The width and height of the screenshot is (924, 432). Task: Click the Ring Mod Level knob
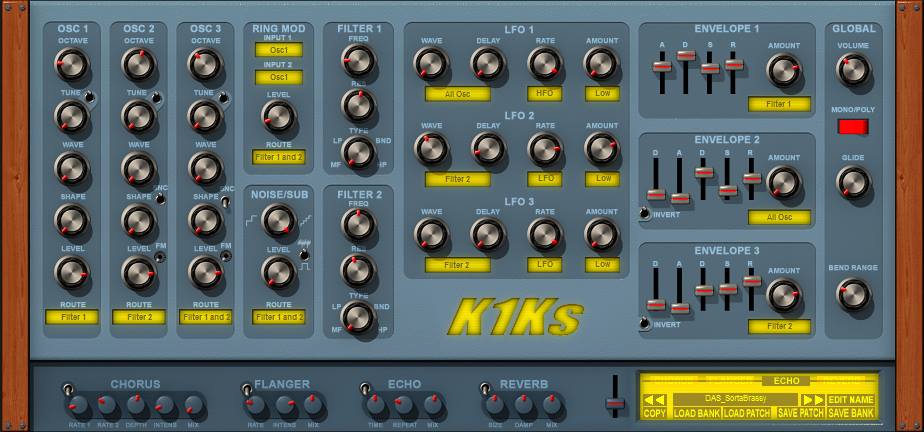click(x=278, y=115)
